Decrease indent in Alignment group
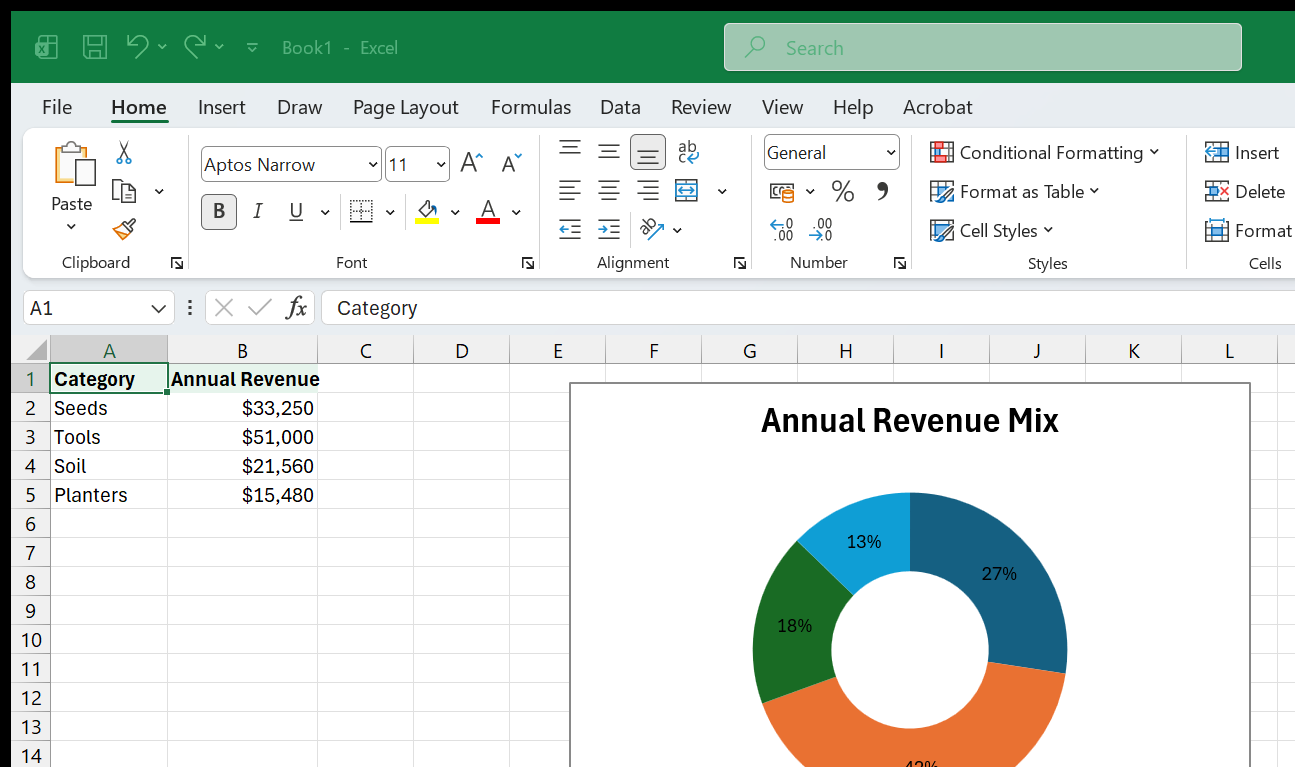 pyautogui.click(x=570, y=229)
